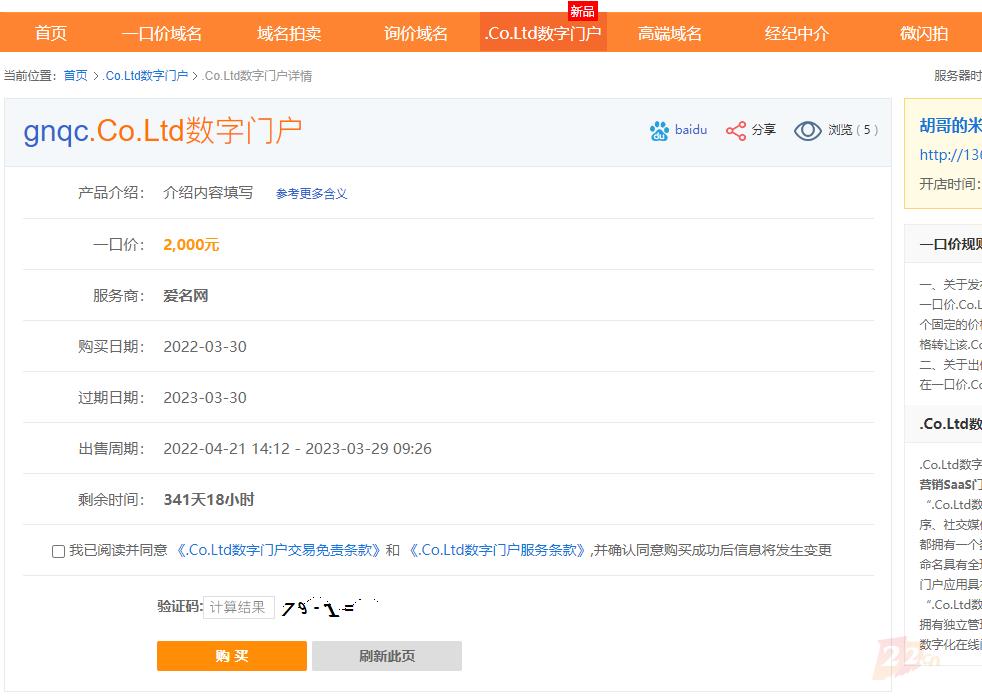The image size is (982, 696).
Task: Open the 微闪拍 tab
Action: tap(924, 33)
